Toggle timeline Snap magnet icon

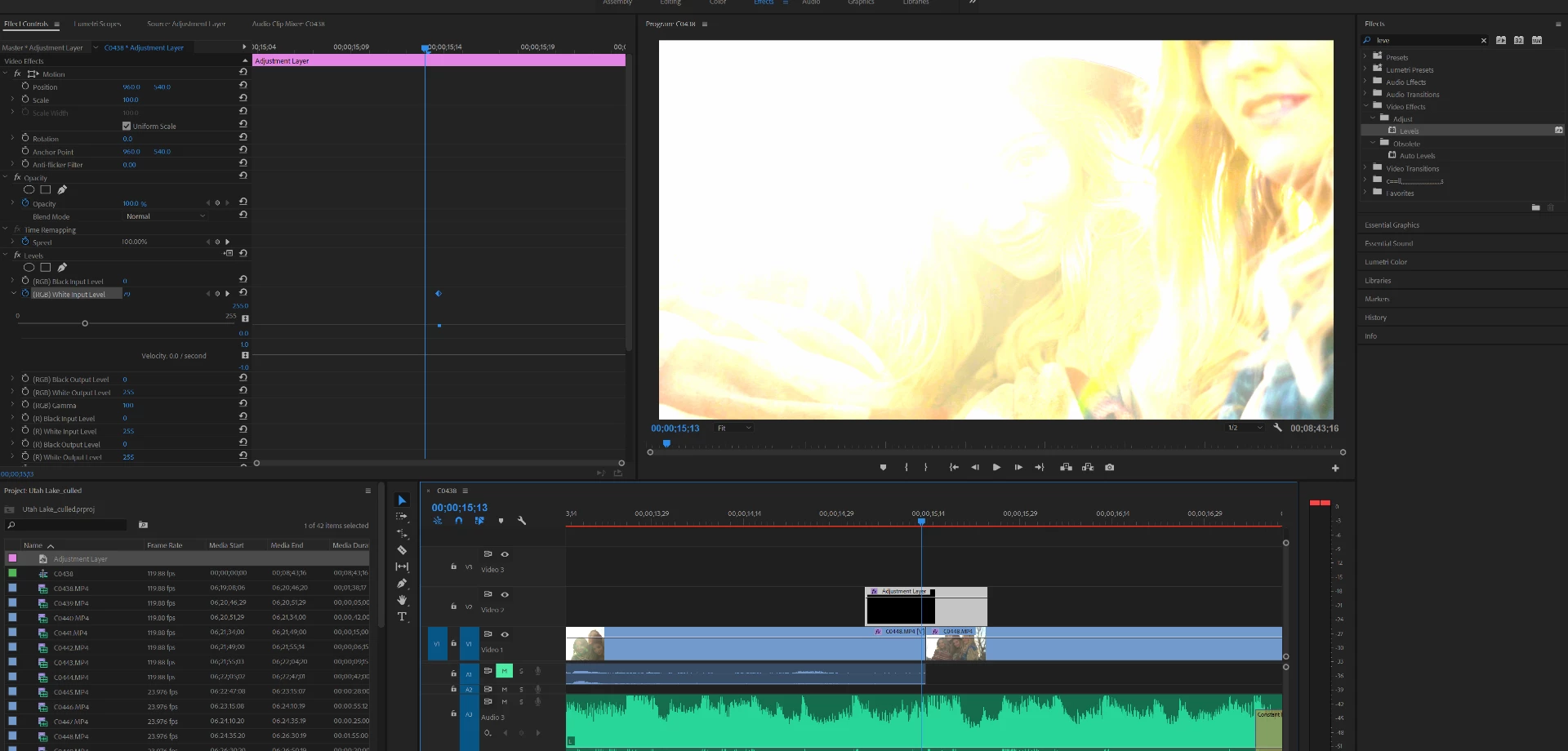(459, 521)
